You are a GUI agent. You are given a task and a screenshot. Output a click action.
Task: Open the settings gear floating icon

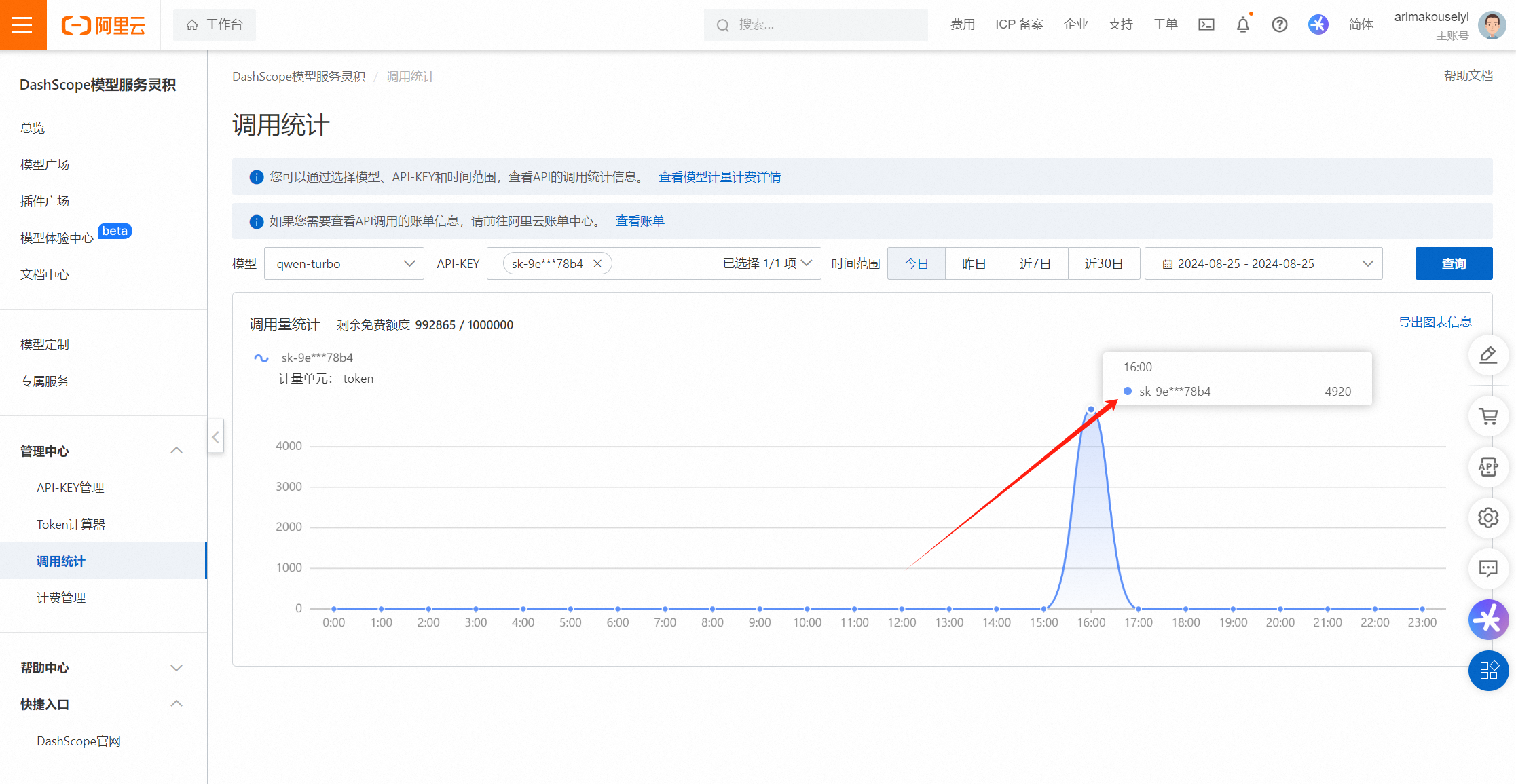[1488, 518]
